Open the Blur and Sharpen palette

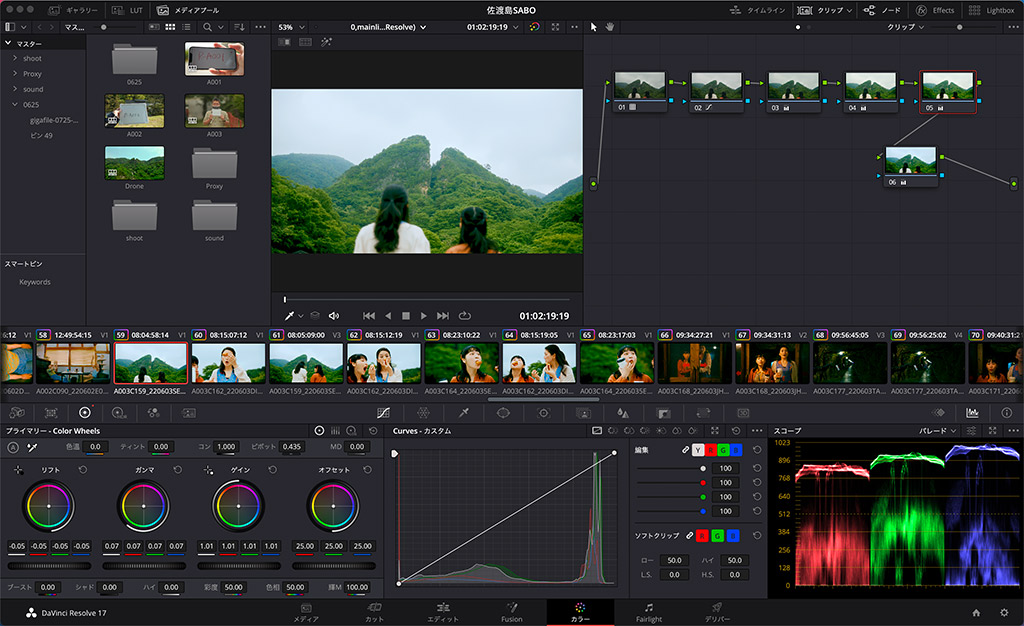[623, 413]
